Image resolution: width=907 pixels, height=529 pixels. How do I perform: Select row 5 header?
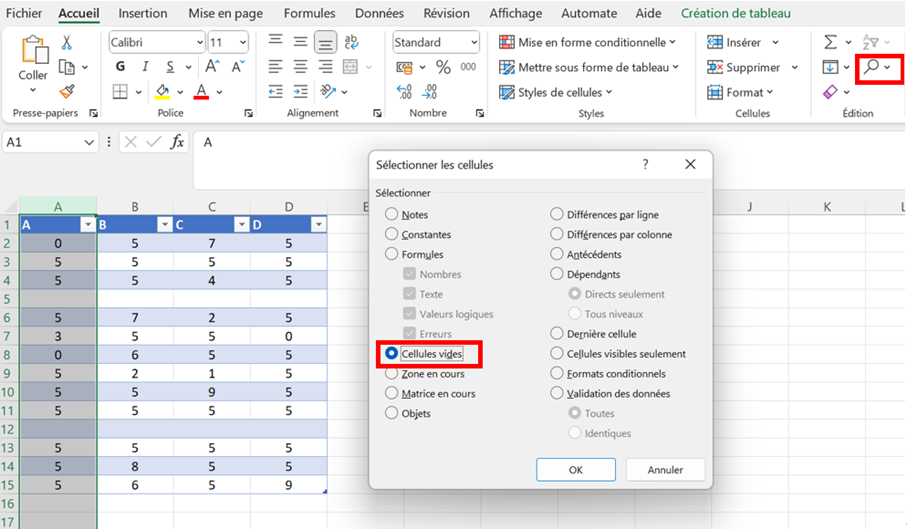coord(8,299)
